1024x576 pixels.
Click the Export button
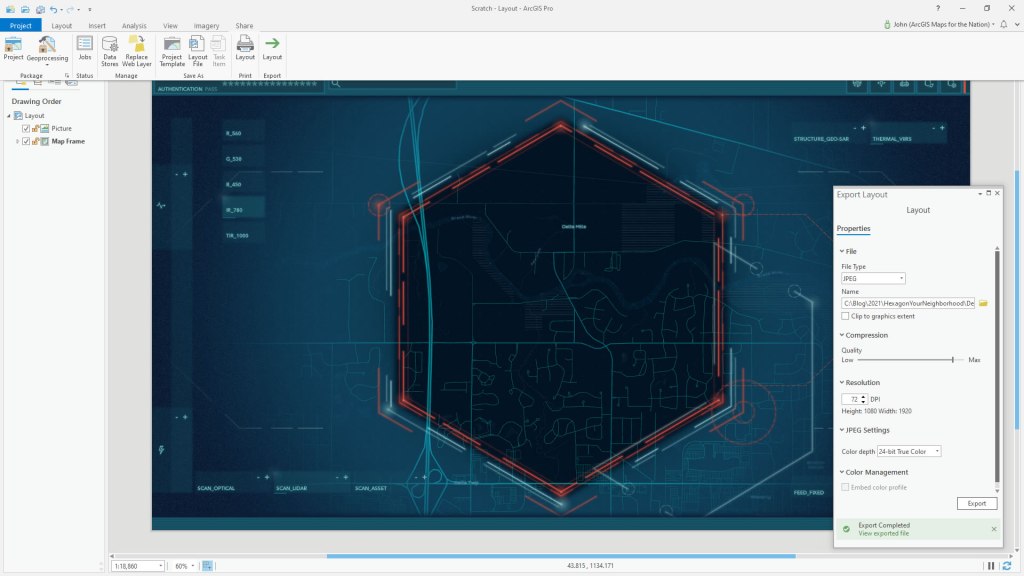[976, 503]
